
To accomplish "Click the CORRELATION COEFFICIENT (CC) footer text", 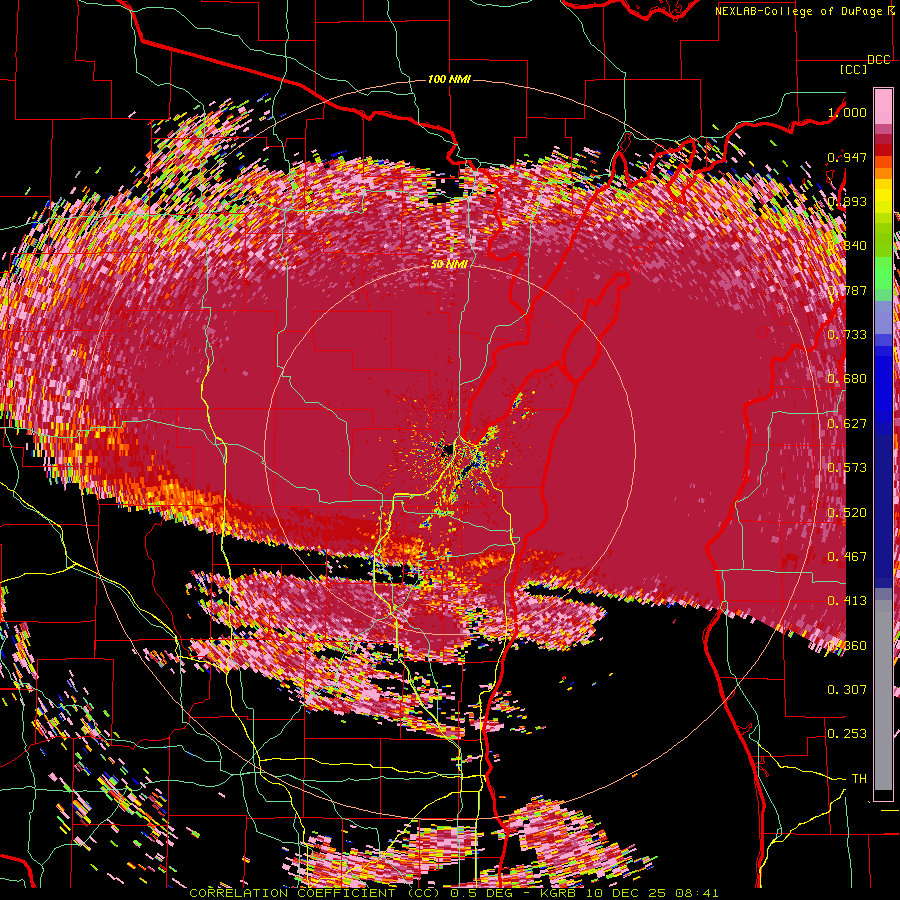I will [x=314, y=893].
